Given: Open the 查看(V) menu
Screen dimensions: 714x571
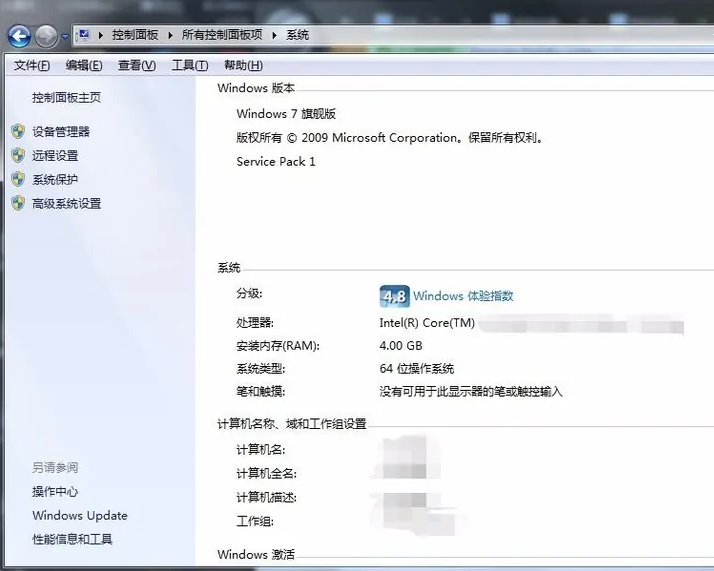Looking at the screenshot, I should click(137, 66).
